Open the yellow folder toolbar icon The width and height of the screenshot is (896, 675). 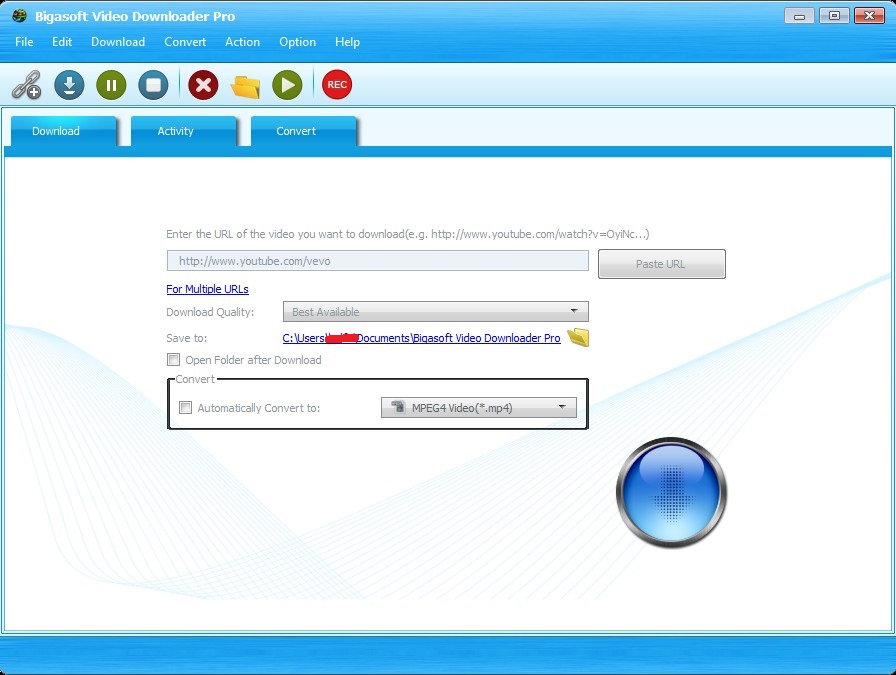245,86
